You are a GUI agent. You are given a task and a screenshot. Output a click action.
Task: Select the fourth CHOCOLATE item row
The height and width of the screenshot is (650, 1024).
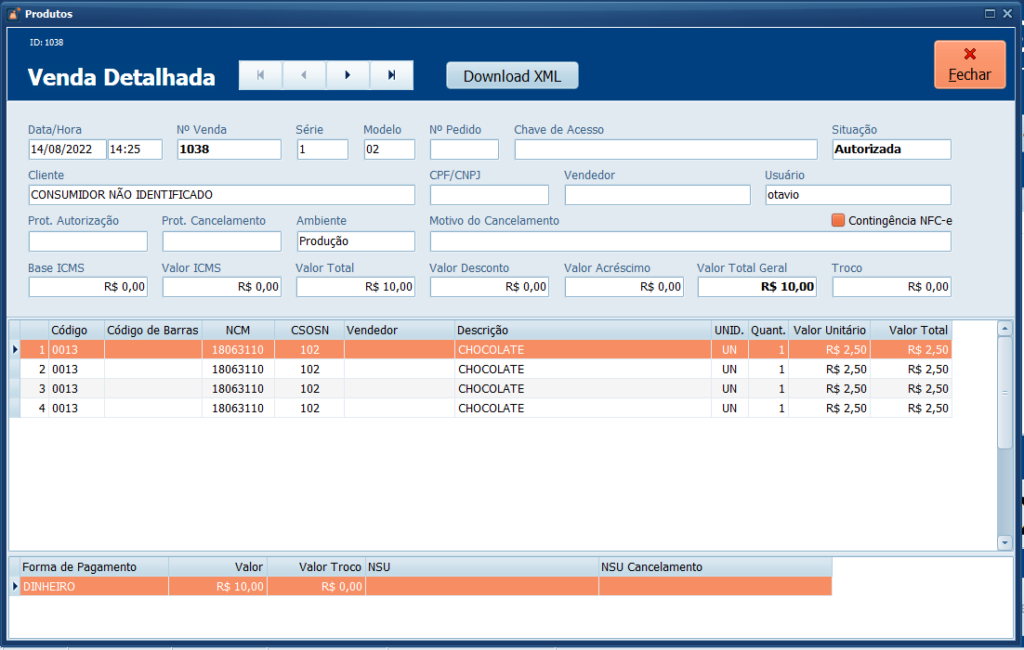tap(490, 408)
